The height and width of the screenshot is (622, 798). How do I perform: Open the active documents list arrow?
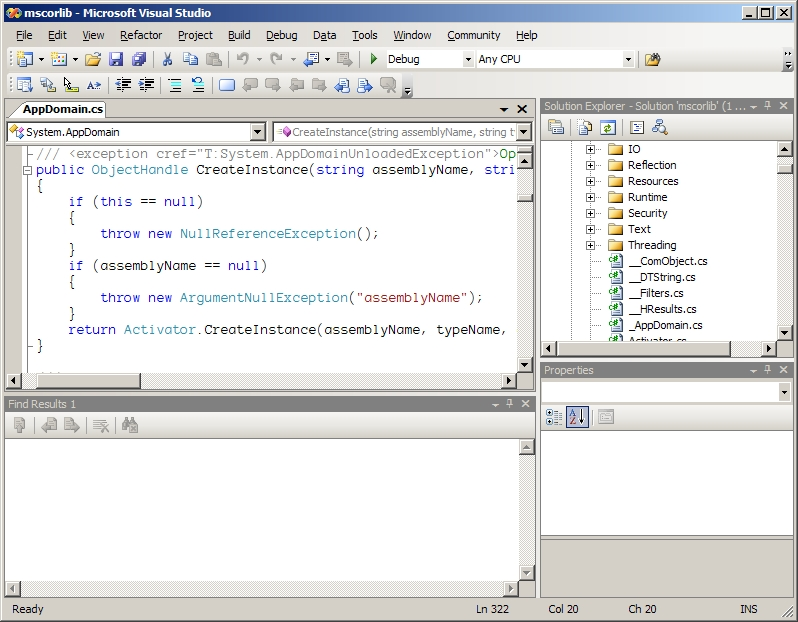point(504,109)
